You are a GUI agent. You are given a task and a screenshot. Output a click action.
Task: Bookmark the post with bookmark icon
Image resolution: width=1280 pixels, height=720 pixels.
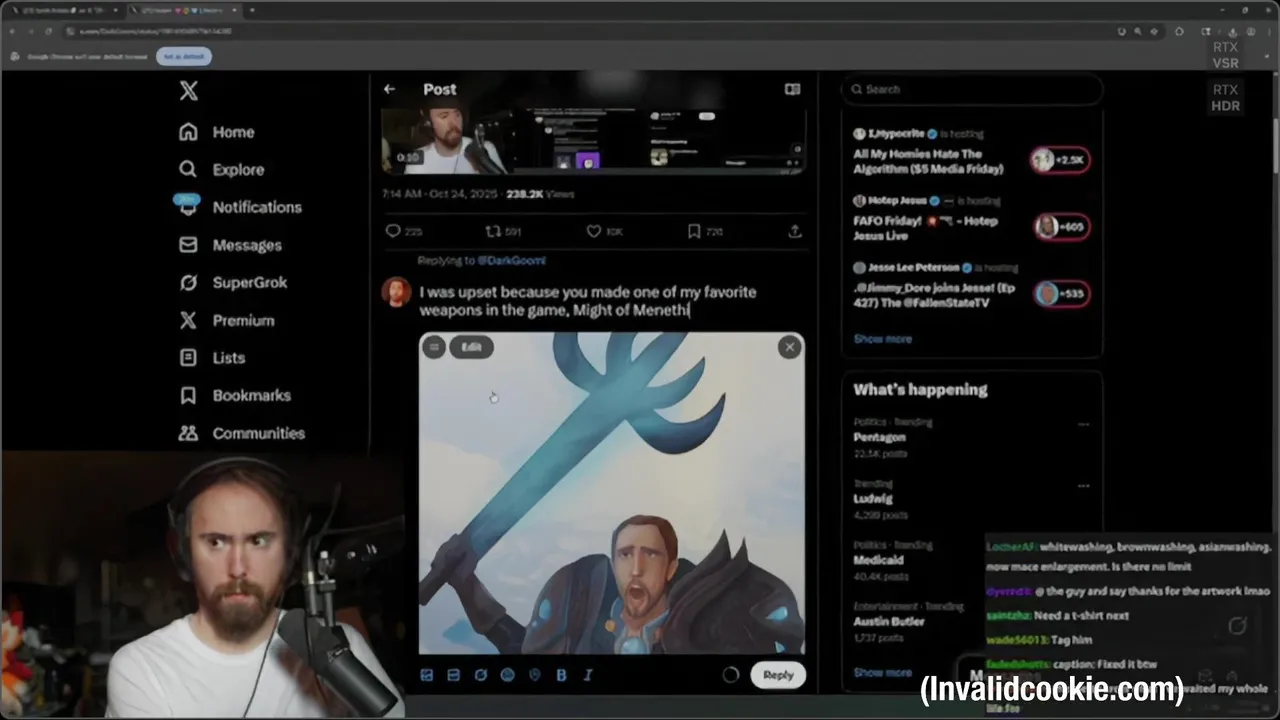tap(694, 231)
